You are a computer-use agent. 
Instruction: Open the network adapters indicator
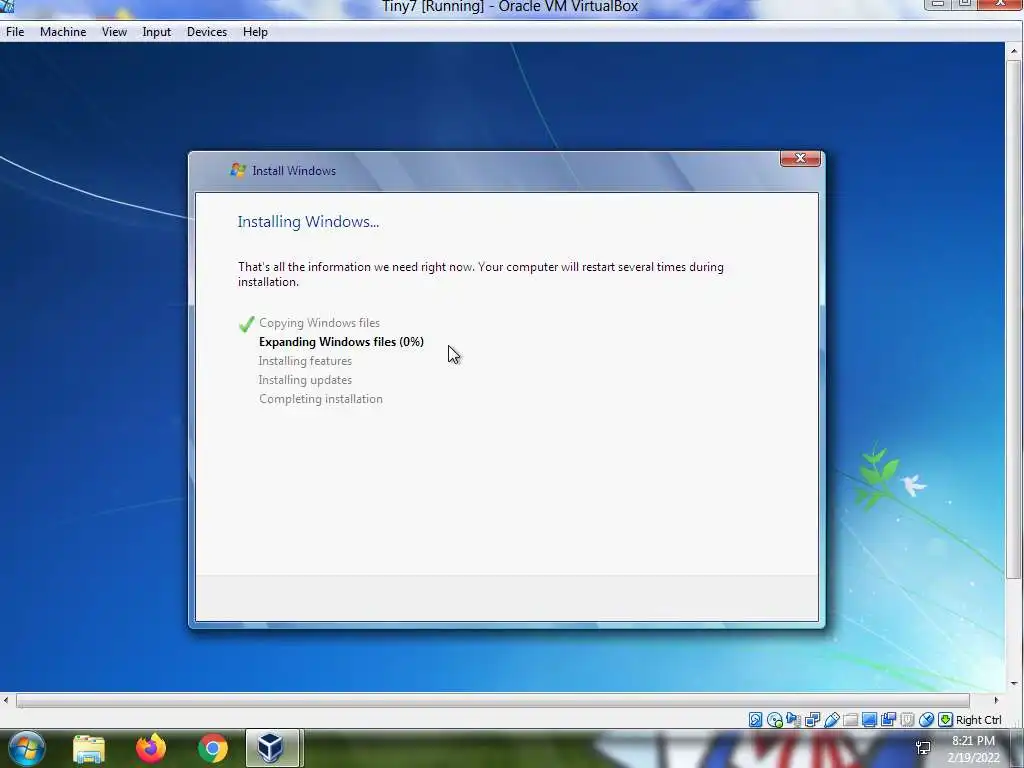812,720
